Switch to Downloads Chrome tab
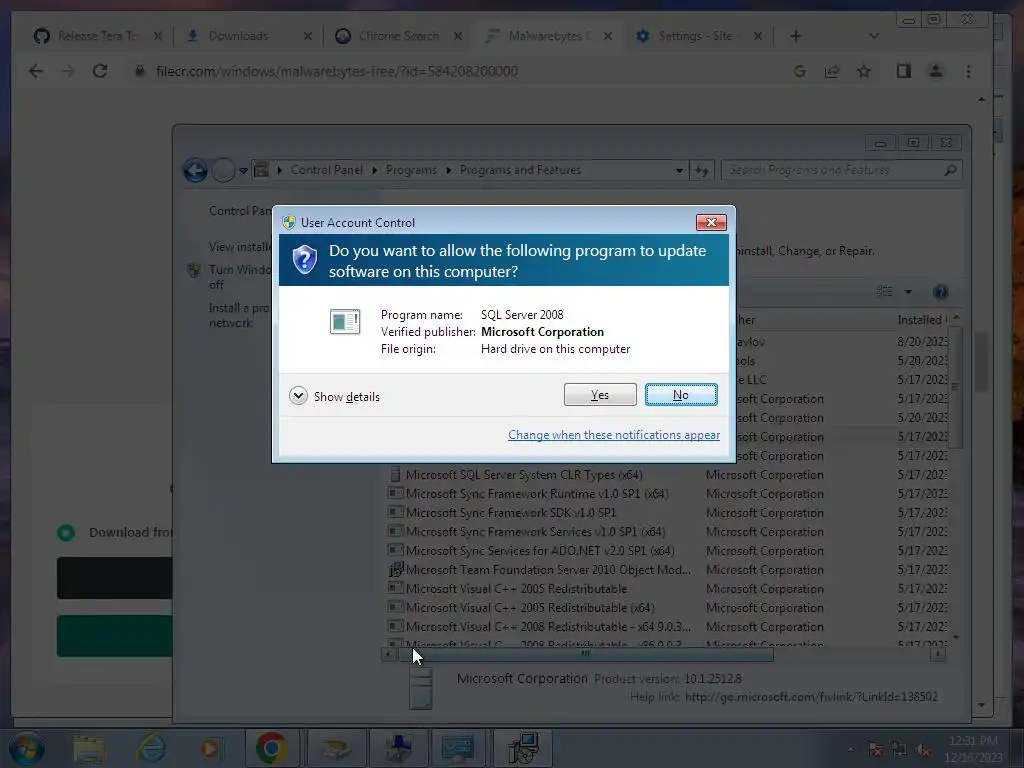The image size is (1024, 768). click(x=248, y=36)
